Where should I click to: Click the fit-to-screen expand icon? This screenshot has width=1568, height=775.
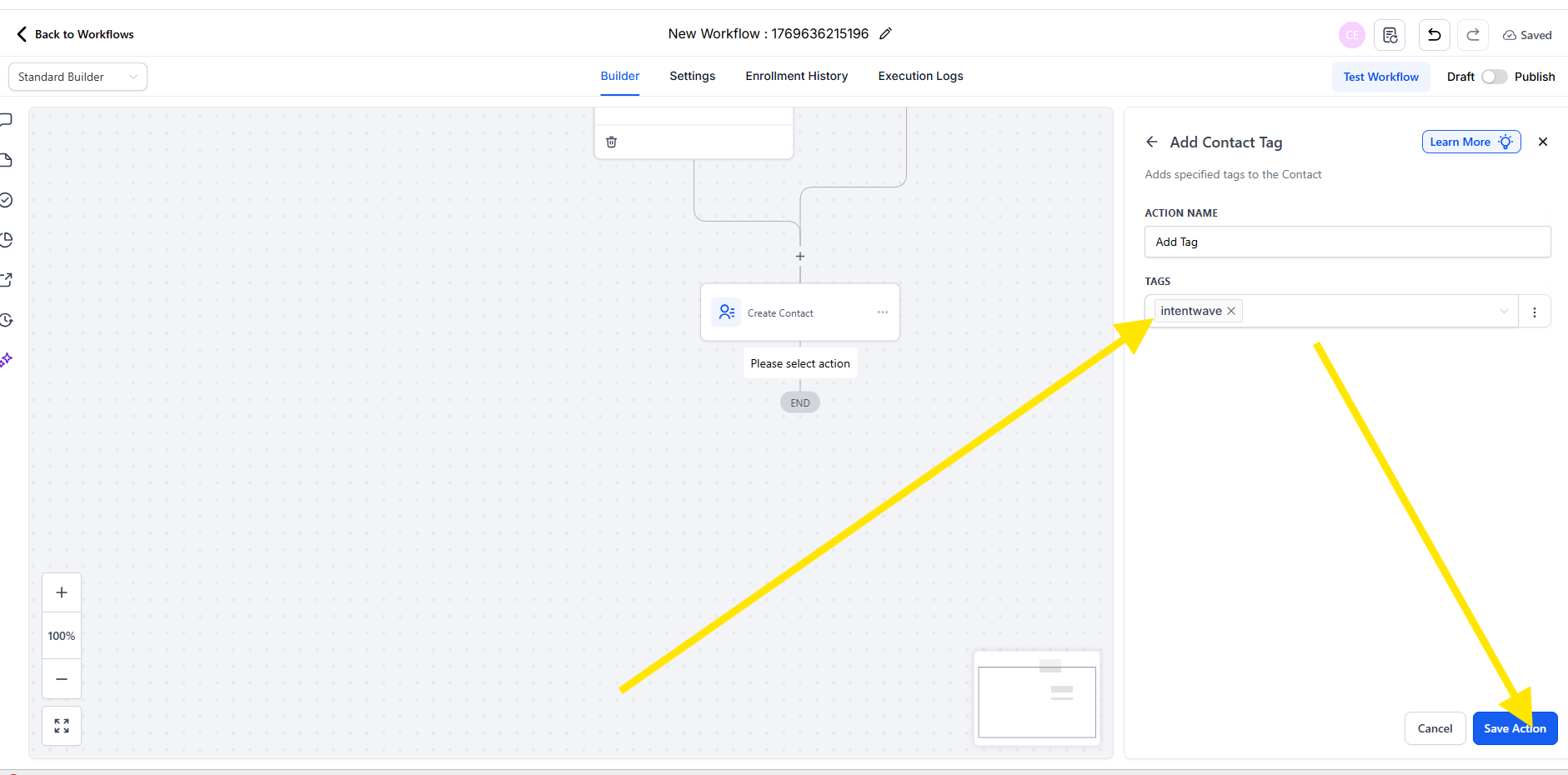click(x=62, y=726)
